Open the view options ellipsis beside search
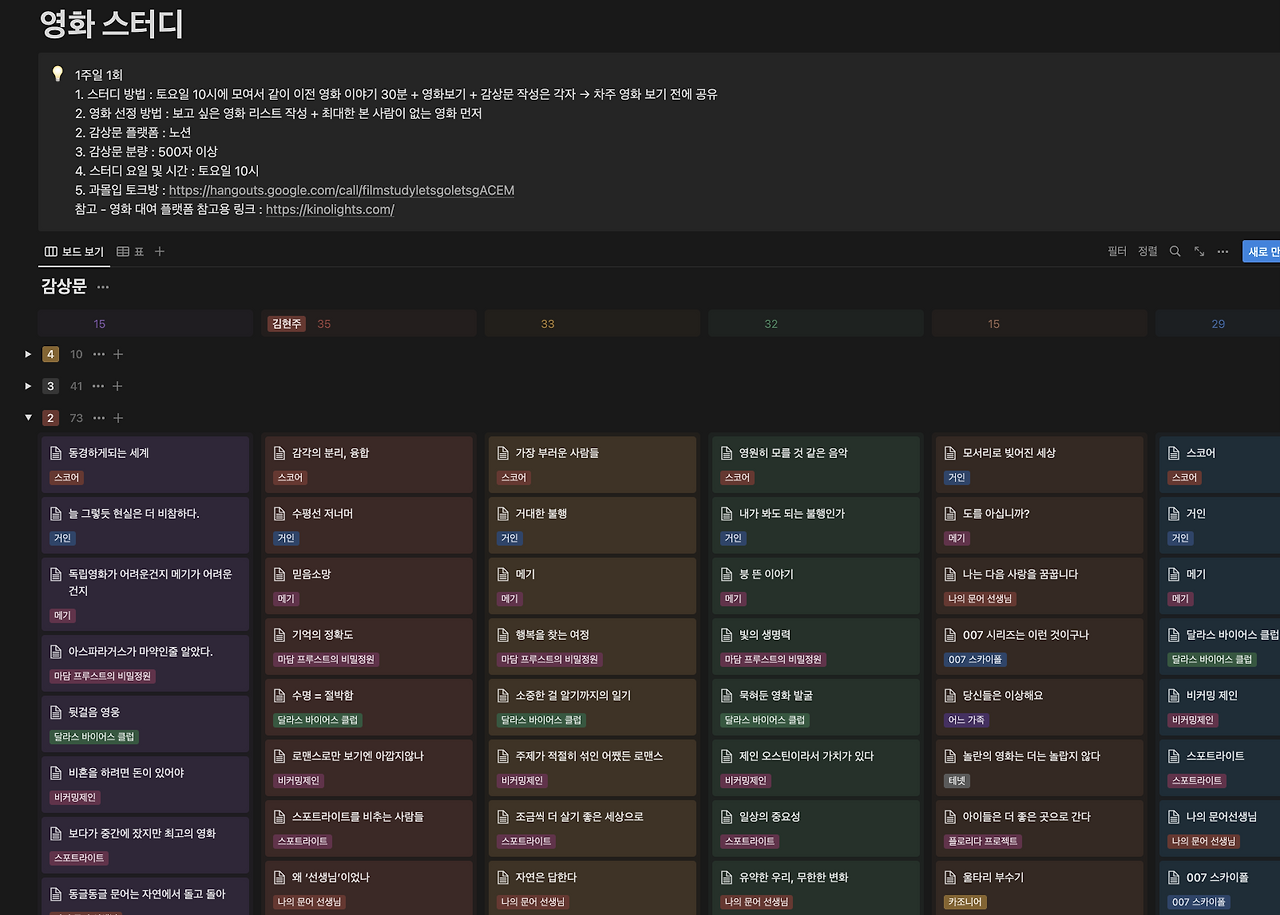This screenshot has width=1280, height=915. coord(1222,252)
